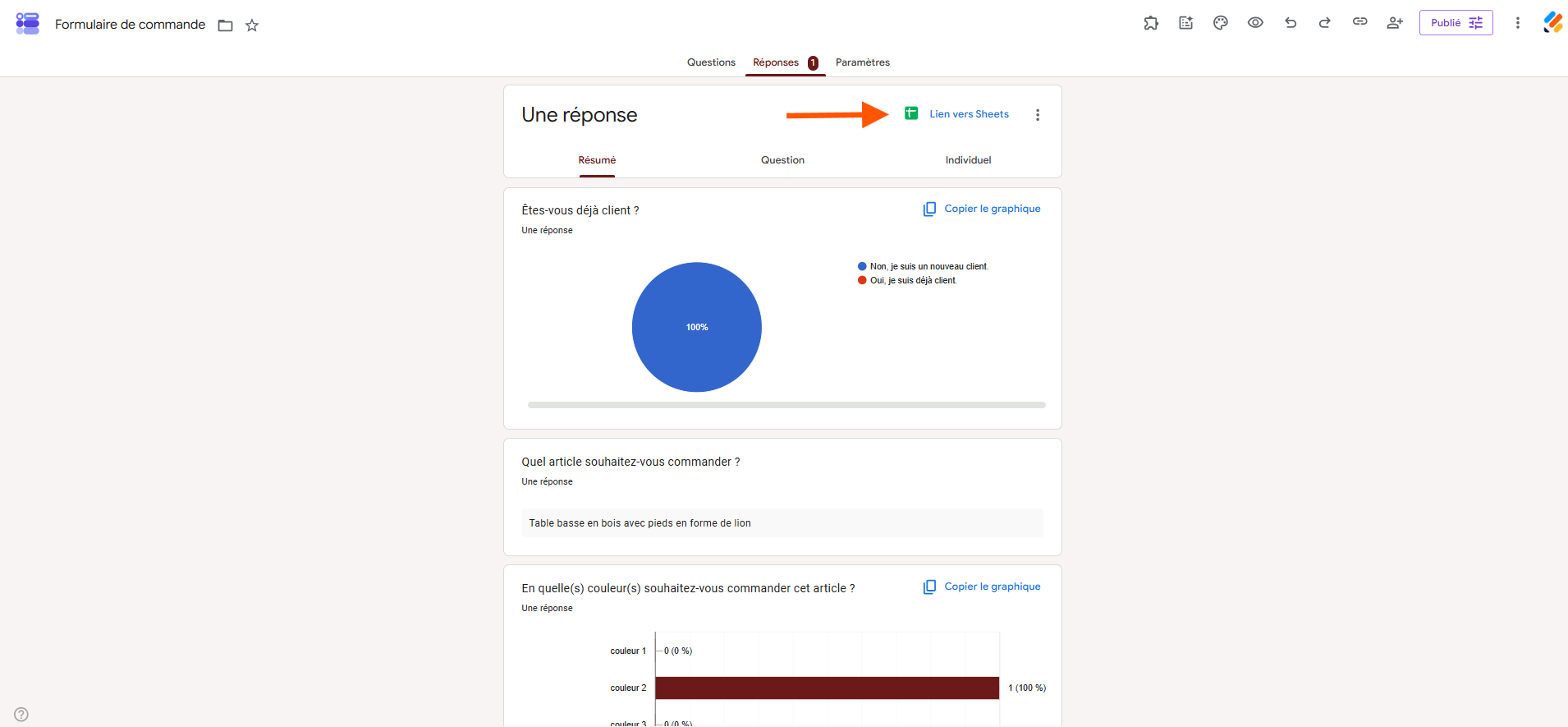Screen dimensions: 1568x727
Task: Click the green Sheets icon
Action: 911,113
